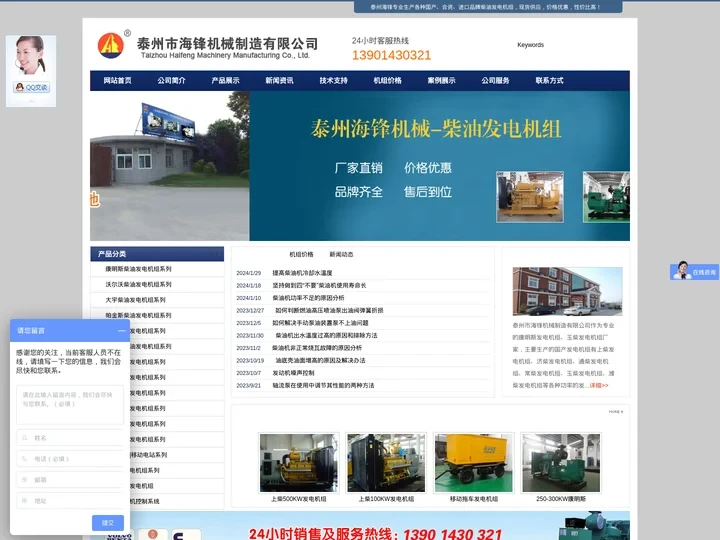Image resolution: width=720 pixels, height=540 pixels.
Task: Click the 250-300KW康明斯 product thumbnail
Action: (560, 462)
